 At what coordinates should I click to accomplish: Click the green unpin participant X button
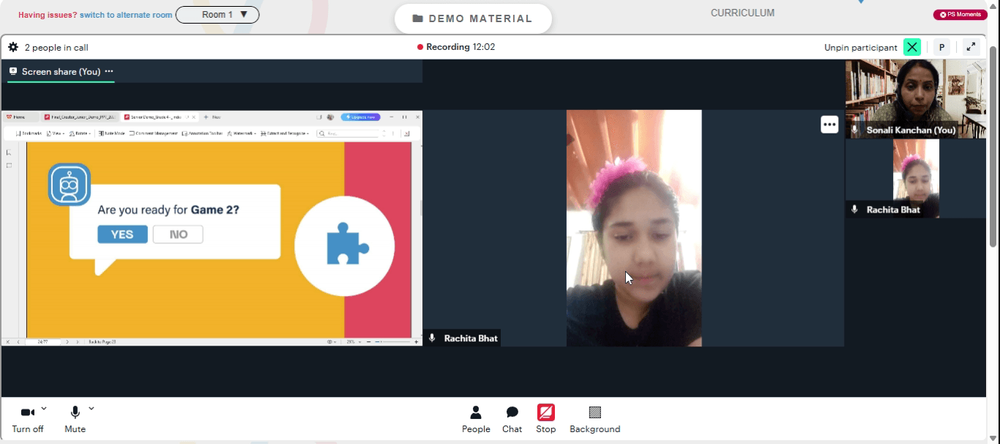pos(912,47)
